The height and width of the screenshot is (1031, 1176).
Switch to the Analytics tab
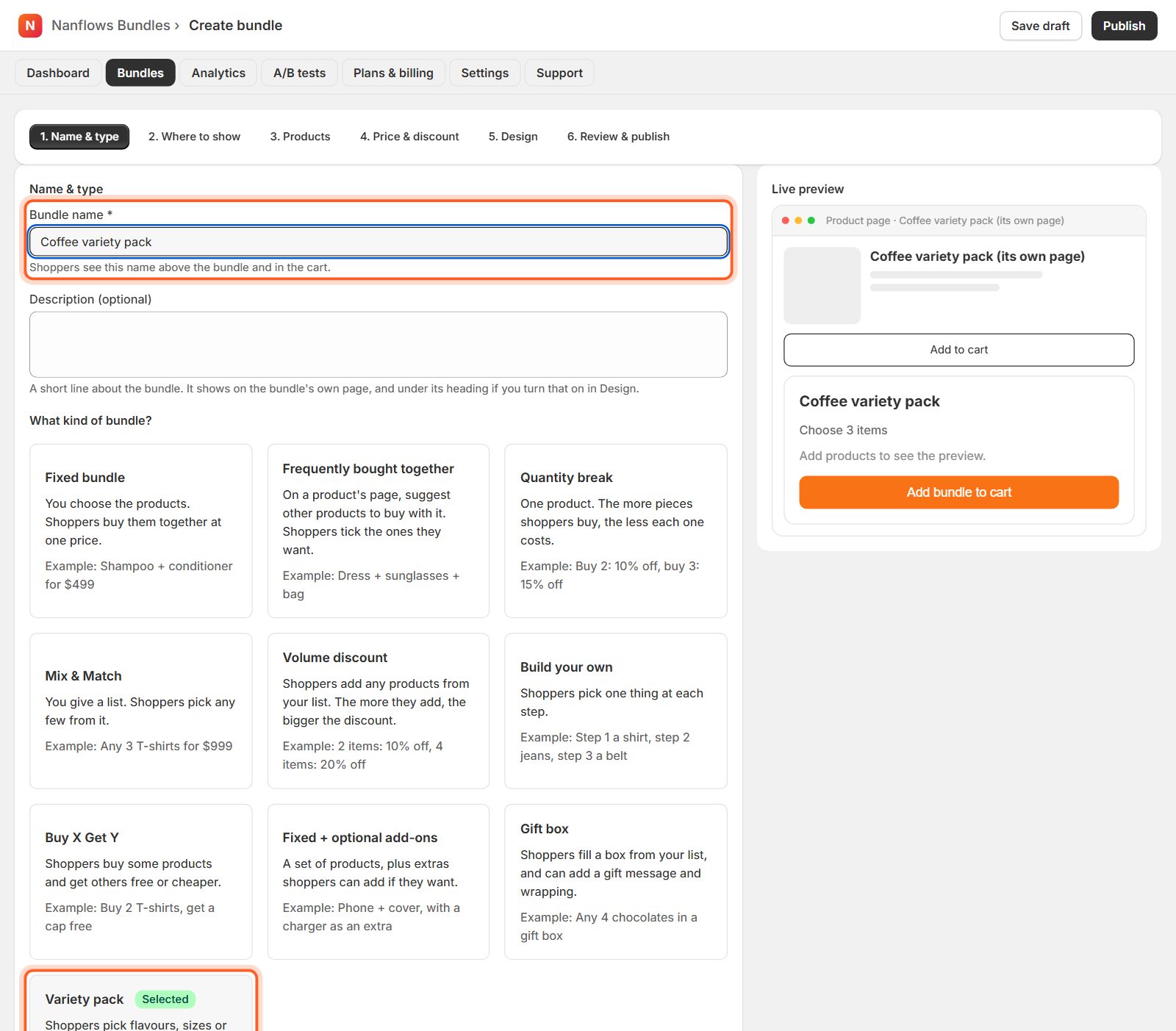(x=218, y=73)
